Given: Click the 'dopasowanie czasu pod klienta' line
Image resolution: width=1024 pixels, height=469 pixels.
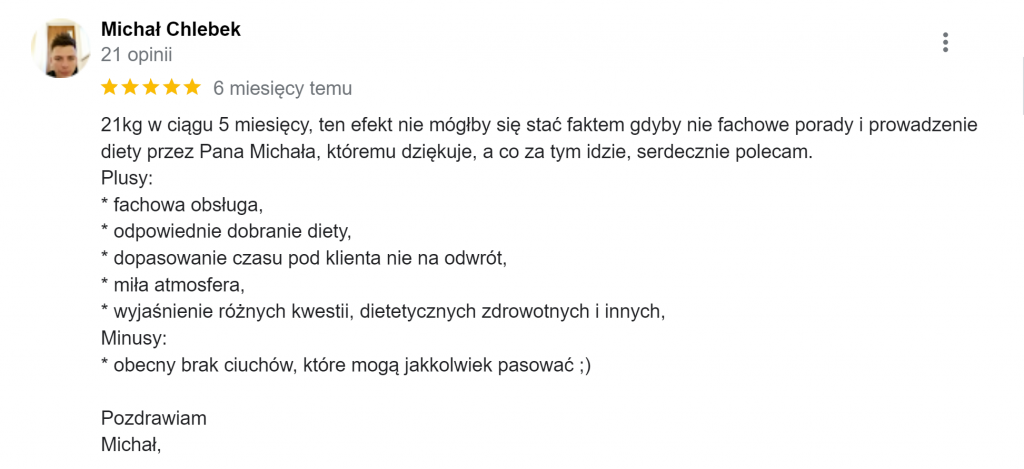Looking at the screenshot, I should tap(304, 259).
